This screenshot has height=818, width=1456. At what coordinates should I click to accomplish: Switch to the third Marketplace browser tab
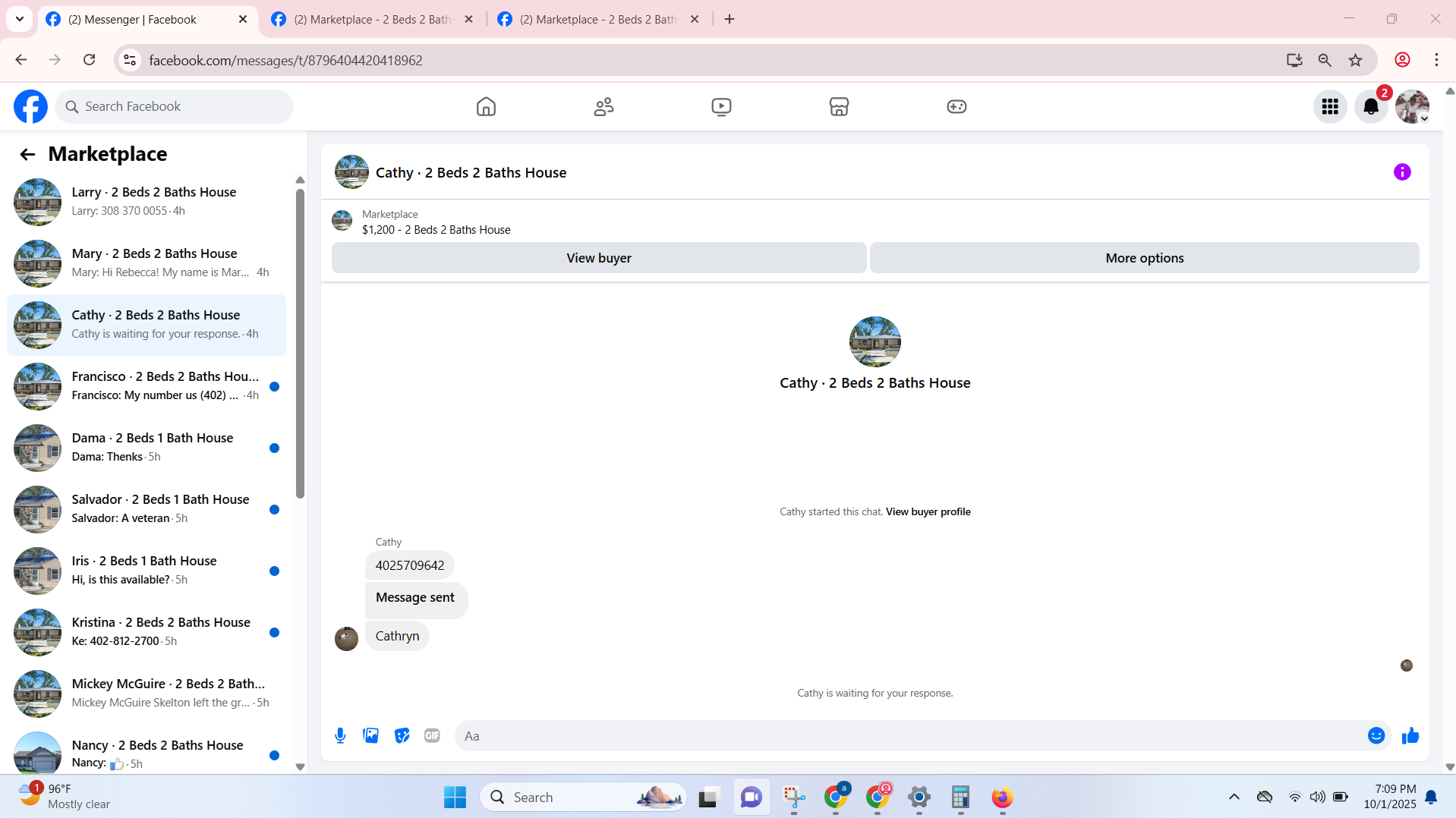(599, 20)
